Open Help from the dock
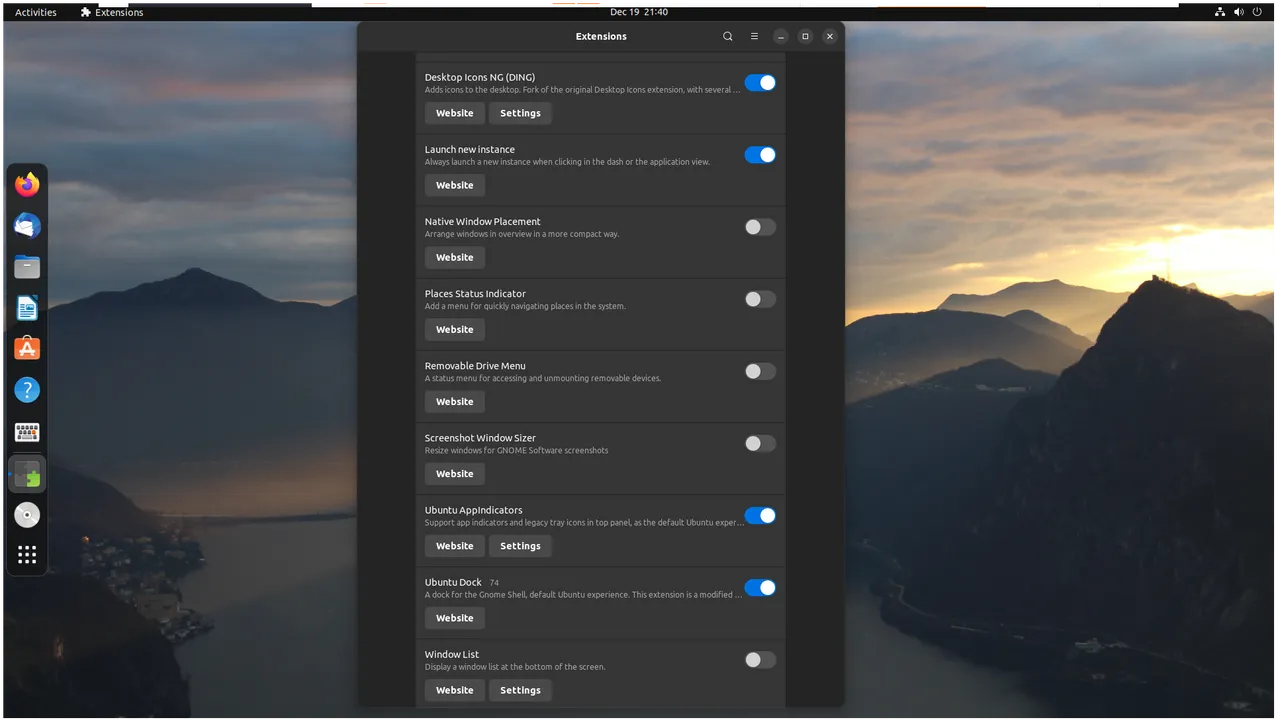Screen dimensions: 1280x724 click(27, 390)
